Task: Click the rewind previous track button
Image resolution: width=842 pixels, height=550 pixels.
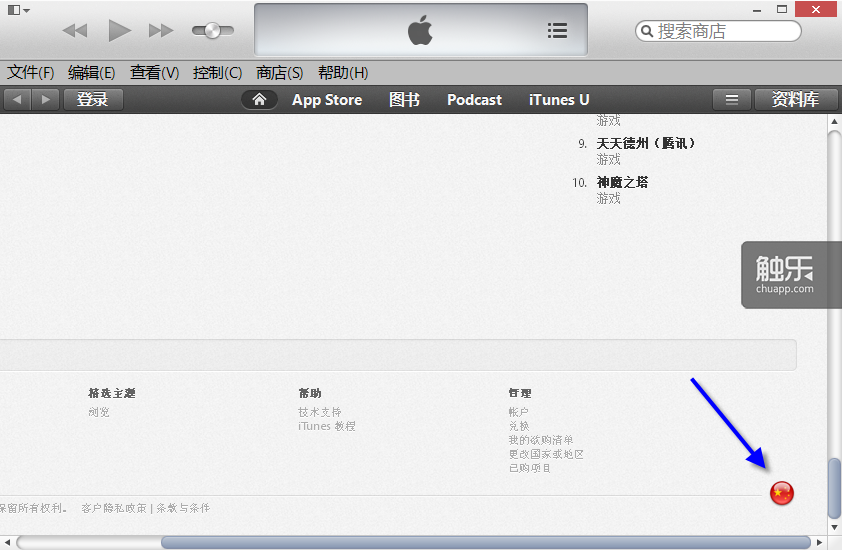Action: point(75,31)
